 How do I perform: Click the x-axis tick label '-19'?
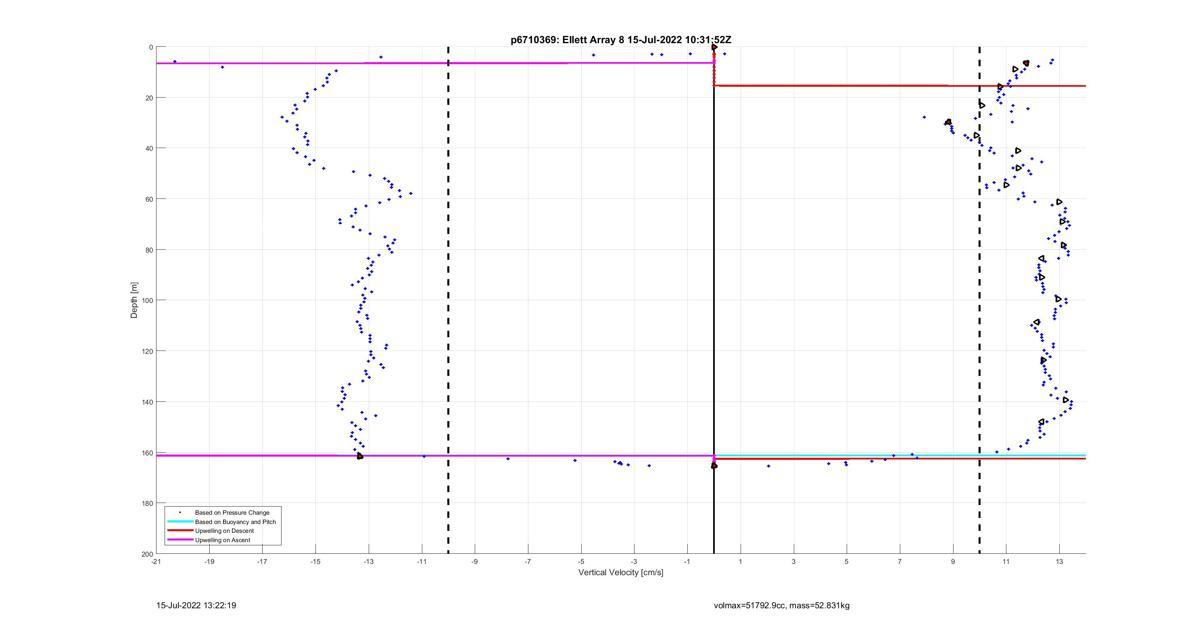click(209, 562)
